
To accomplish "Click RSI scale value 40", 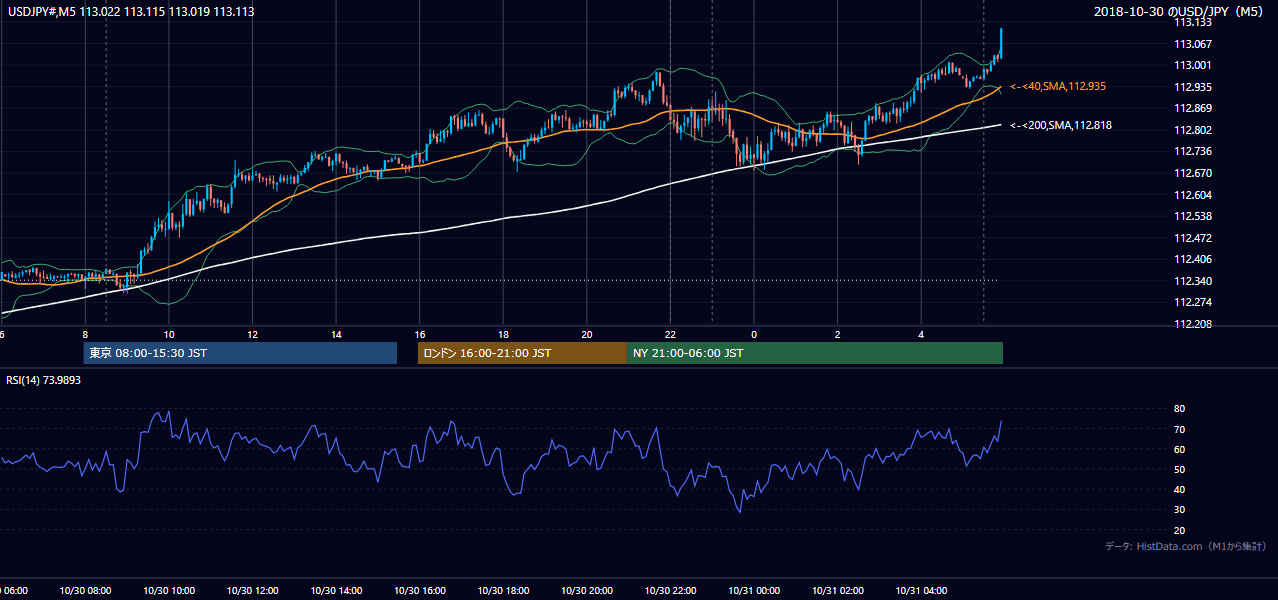I will [x=1179, y=490].
